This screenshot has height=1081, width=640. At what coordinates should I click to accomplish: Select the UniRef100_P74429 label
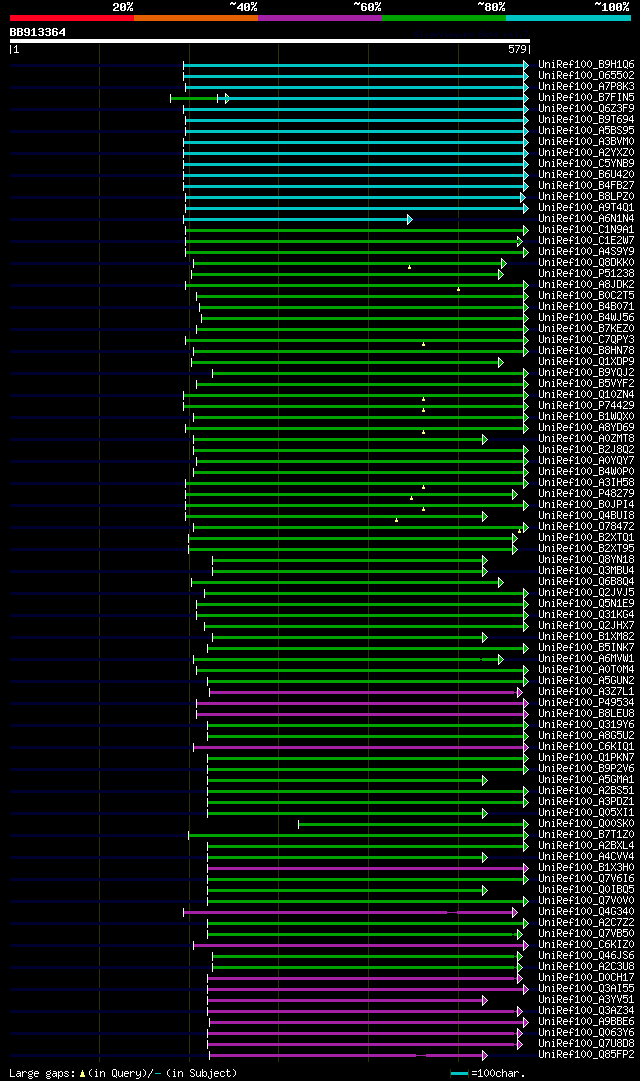586,406
